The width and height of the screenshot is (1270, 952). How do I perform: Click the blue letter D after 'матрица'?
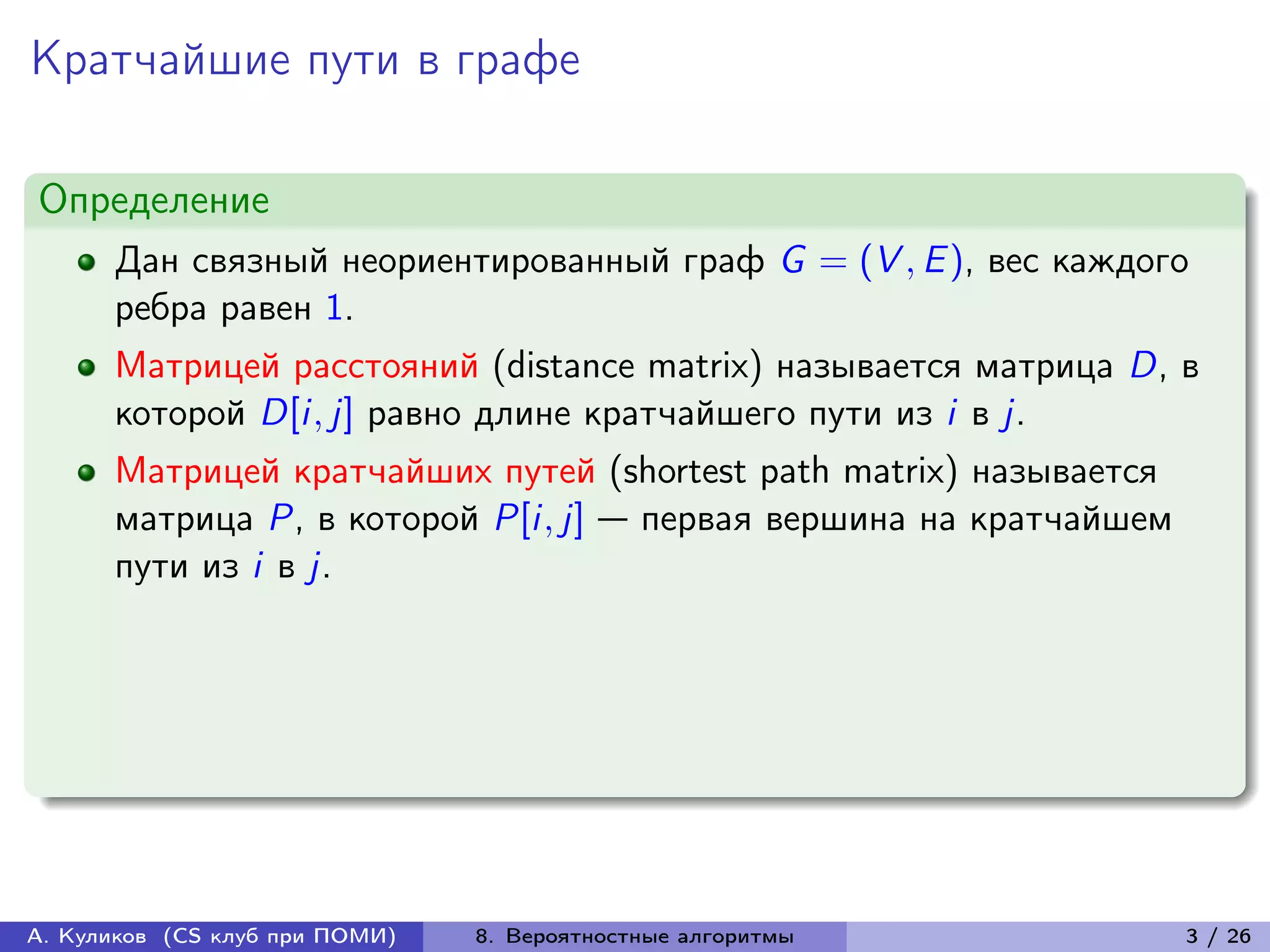pyautogui.click(x=1143, y=366)
